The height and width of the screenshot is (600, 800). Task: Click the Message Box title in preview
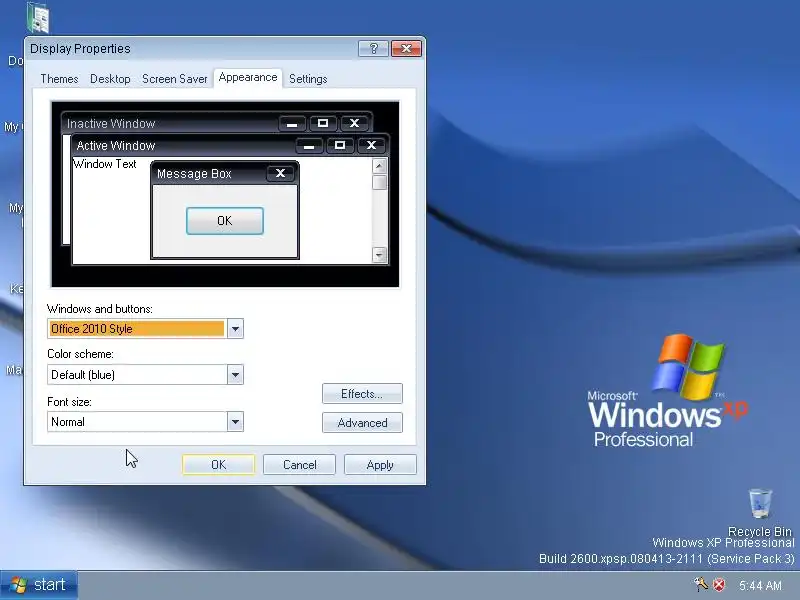(x=194, y=174)
